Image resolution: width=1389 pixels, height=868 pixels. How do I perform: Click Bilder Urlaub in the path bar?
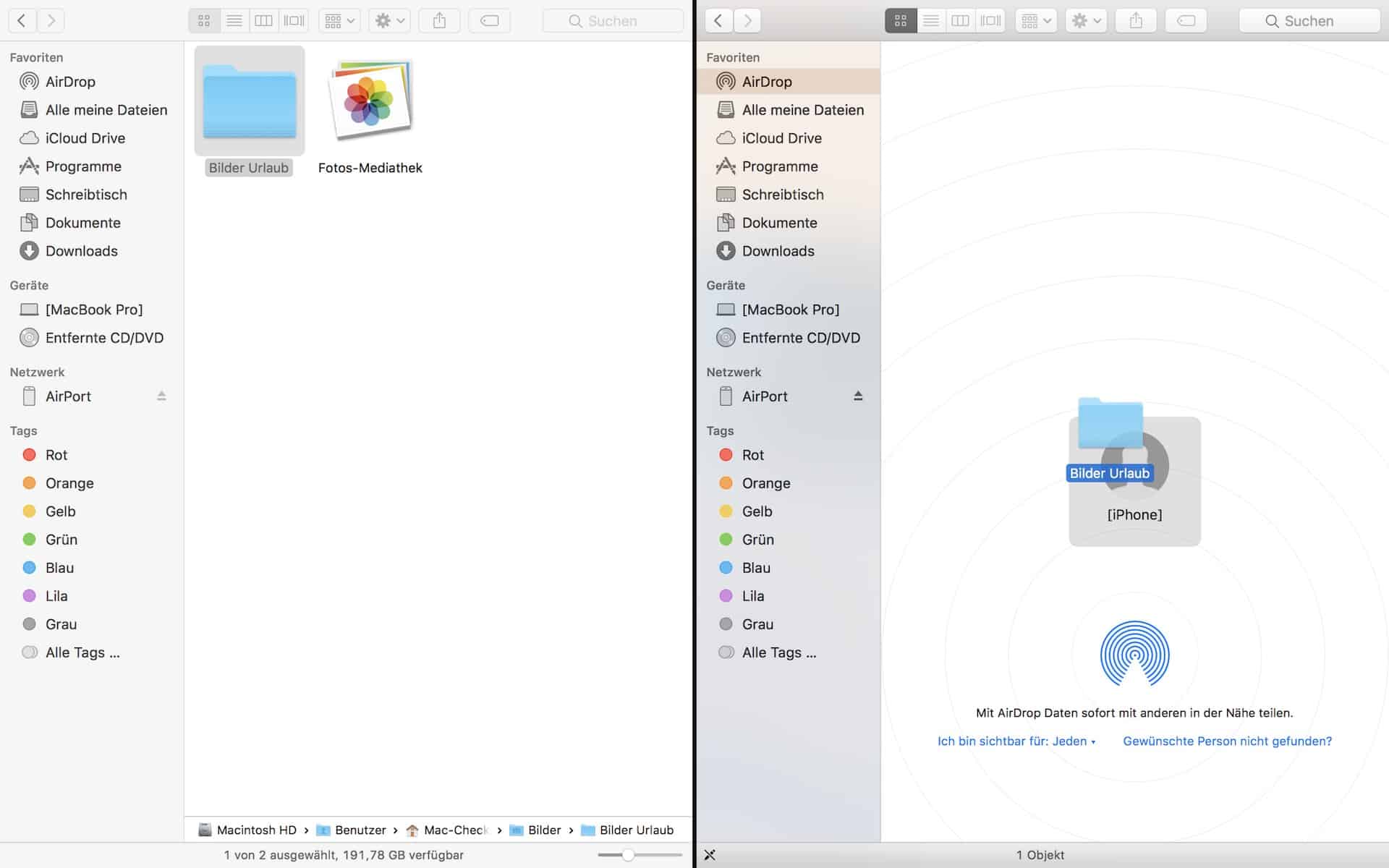[627, 830]
